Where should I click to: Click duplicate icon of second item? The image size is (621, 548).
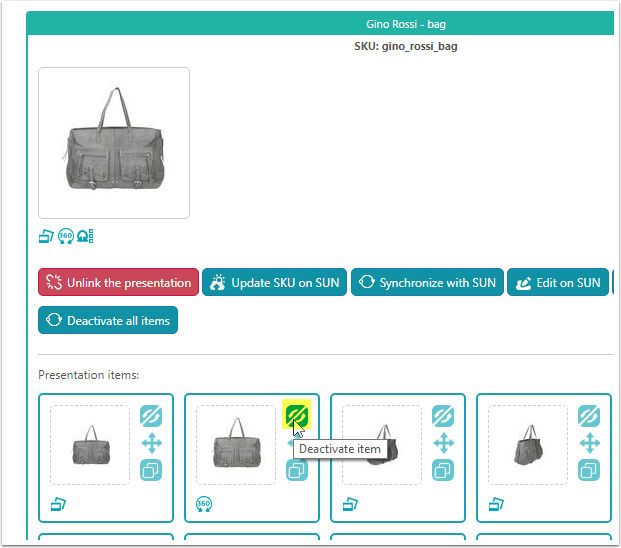[297, 470]
